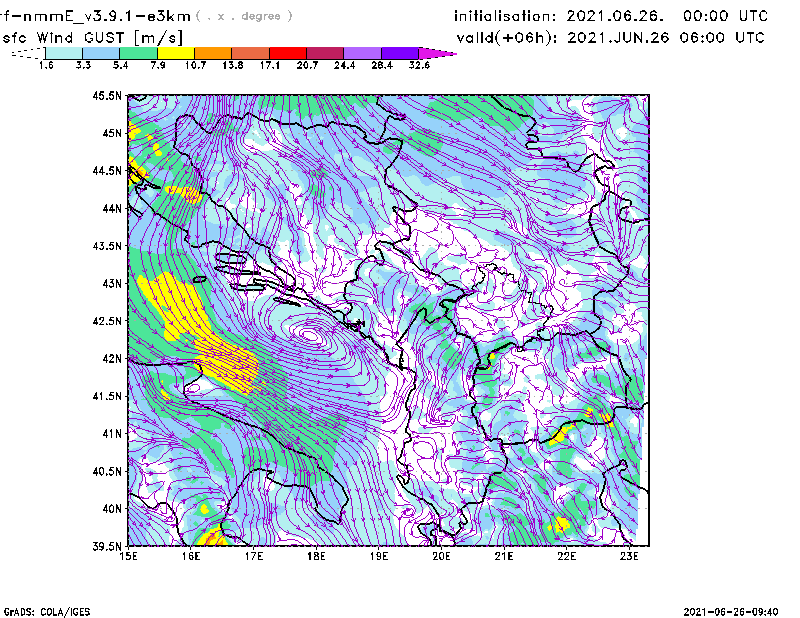800x618 pixels.
Task: Click the 7.9 colorbar value
Action: tap(158, 65)
